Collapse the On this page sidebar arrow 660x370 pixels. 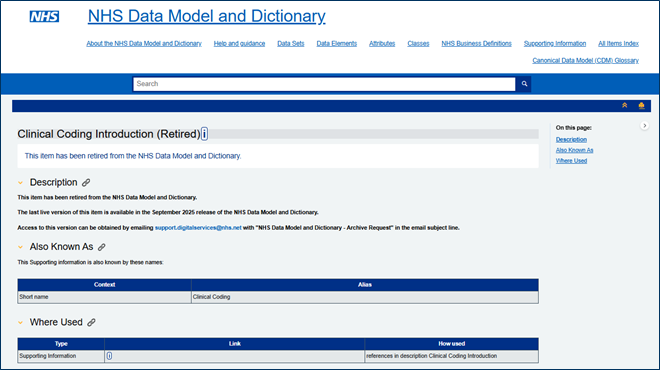(644, 125)
